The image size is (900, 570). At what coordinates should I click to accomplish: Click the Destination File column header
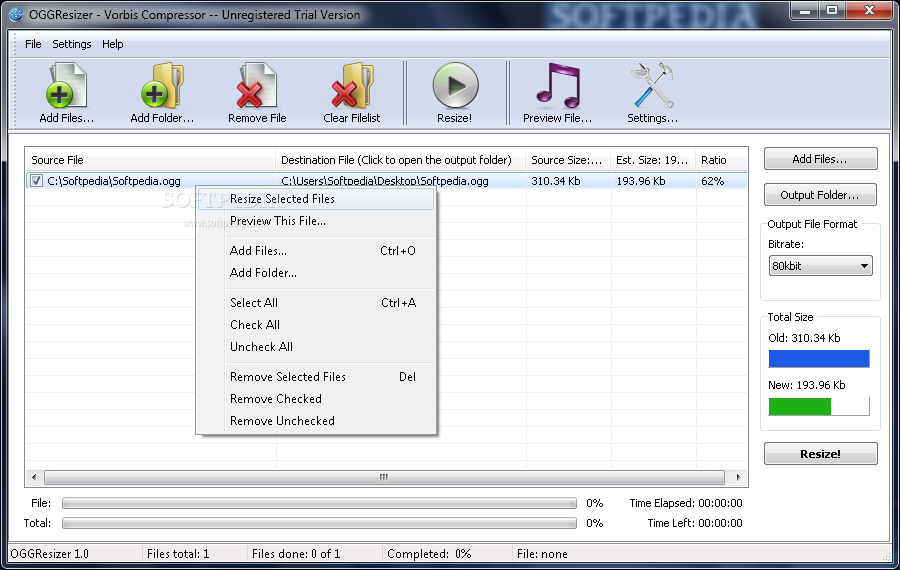tap(401, 160)
